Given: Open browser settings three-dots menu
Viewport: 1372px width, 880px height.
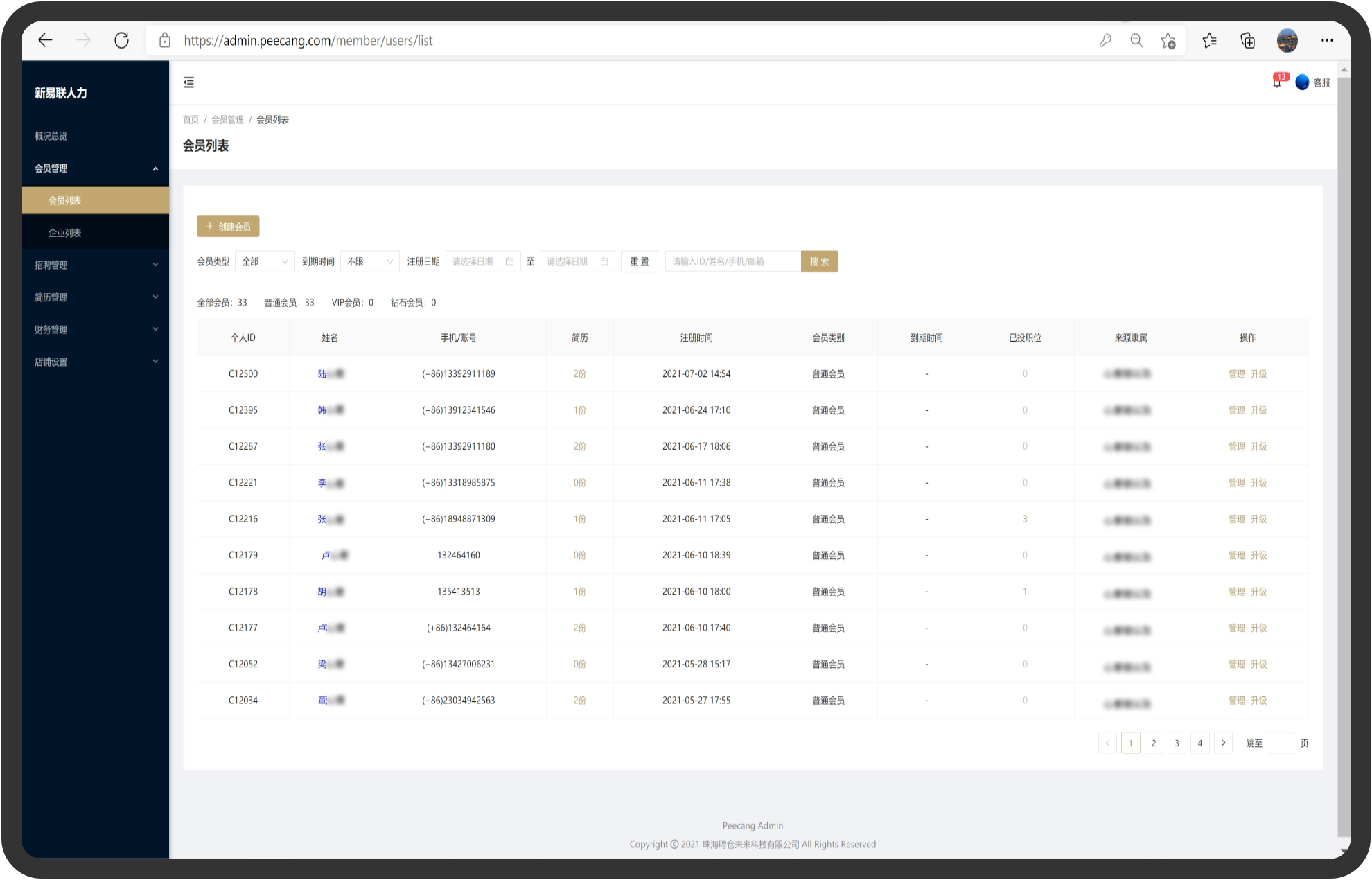Looking at the screenshot, I should point(1326,40).
